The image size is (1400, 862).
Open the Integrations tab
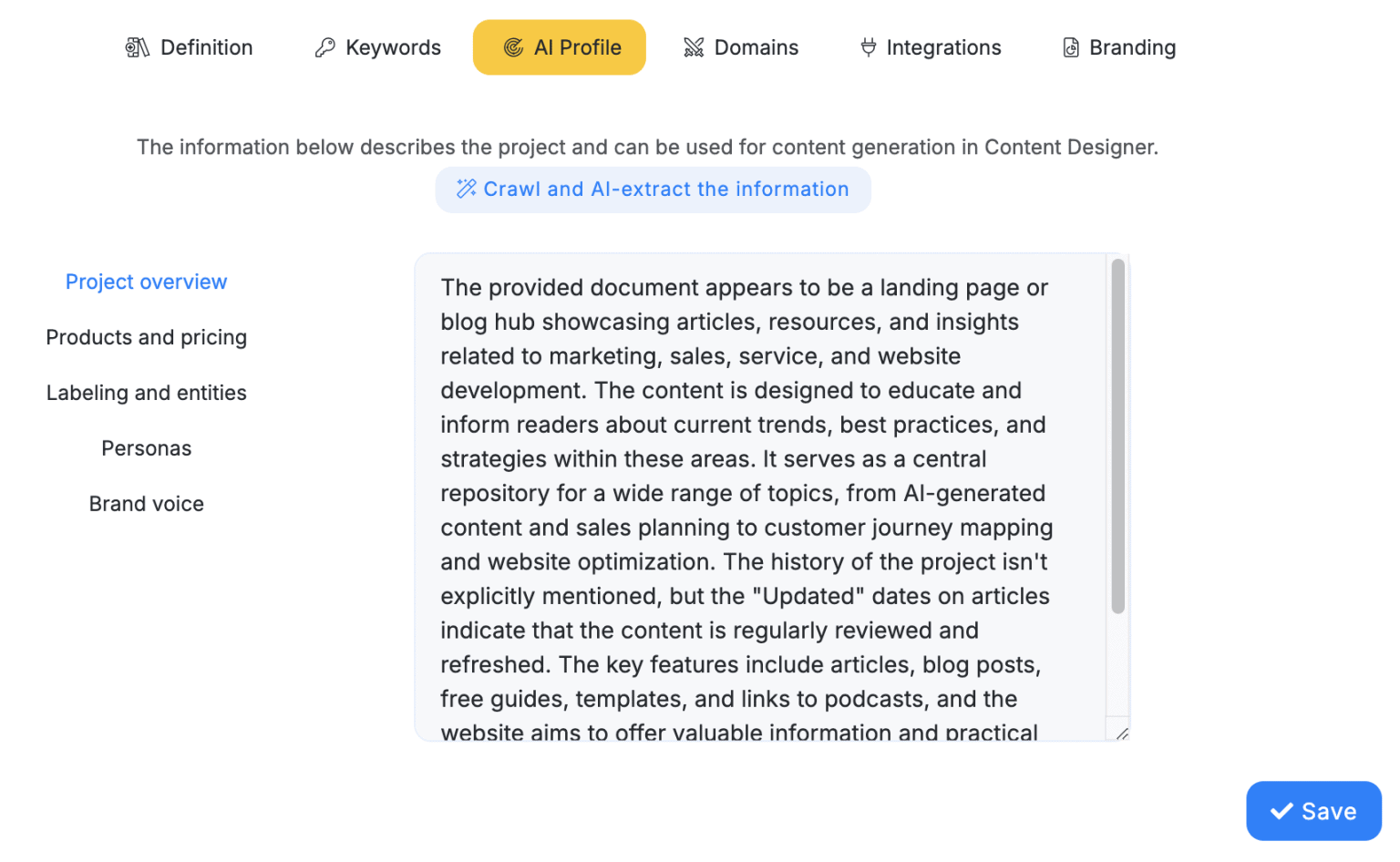tap(943, 46)
